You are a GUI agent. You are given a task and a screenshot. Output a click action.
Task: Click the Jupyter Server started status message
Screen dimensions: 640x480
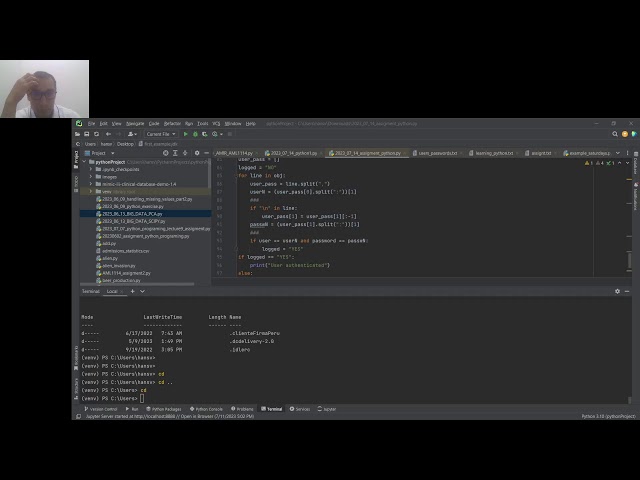(170, 416)
